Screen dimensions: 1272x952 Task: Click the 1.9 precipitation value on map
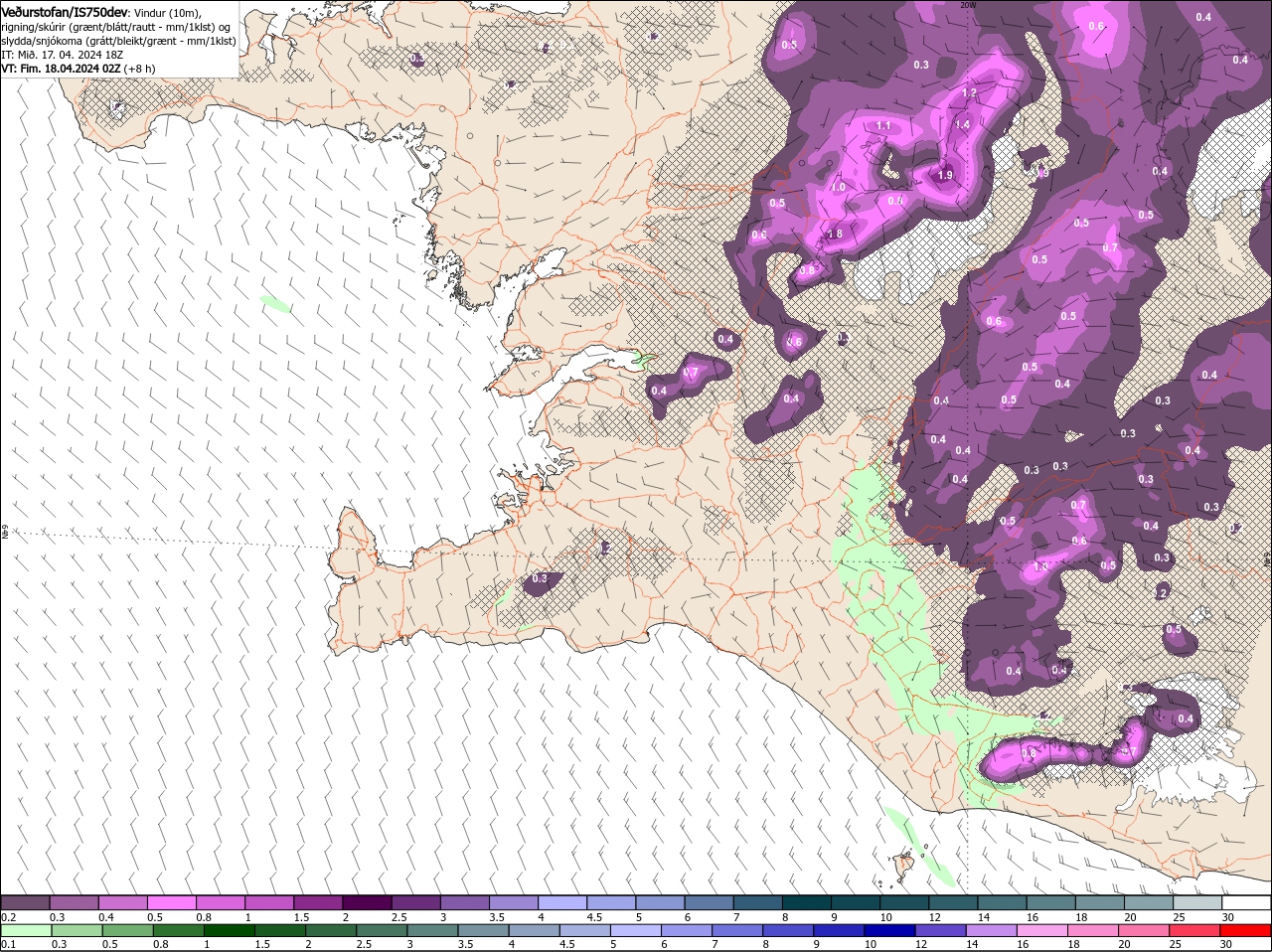pos(945,175)
